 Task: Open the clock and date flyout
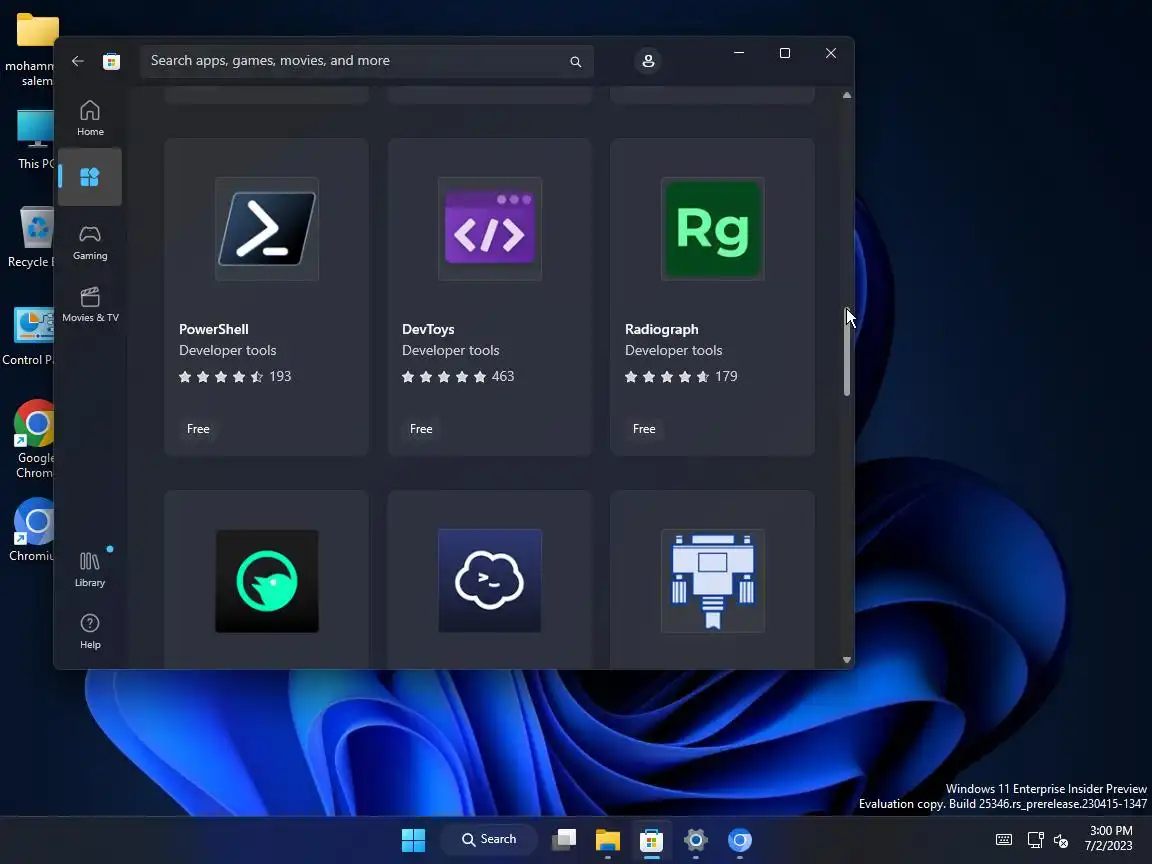[x=1110, y=838]
